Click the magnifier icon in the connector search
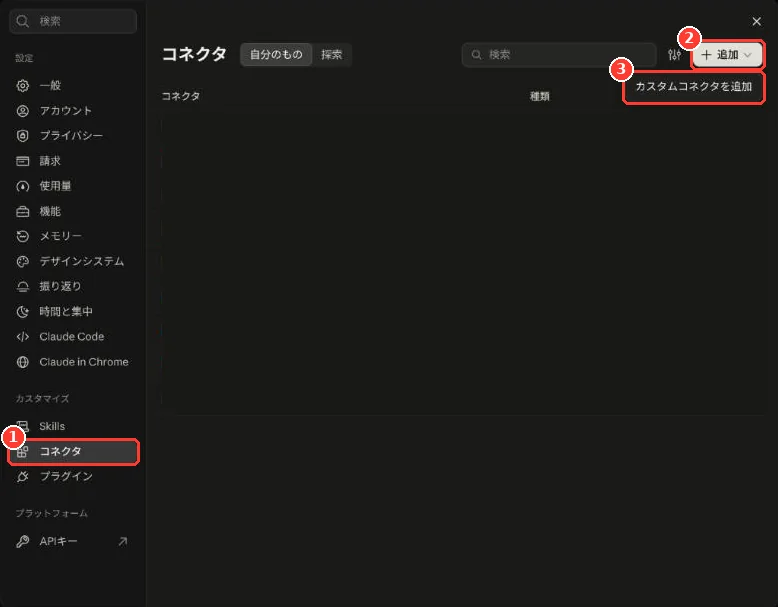Viewport: 778px width, 607px height. 476,55
